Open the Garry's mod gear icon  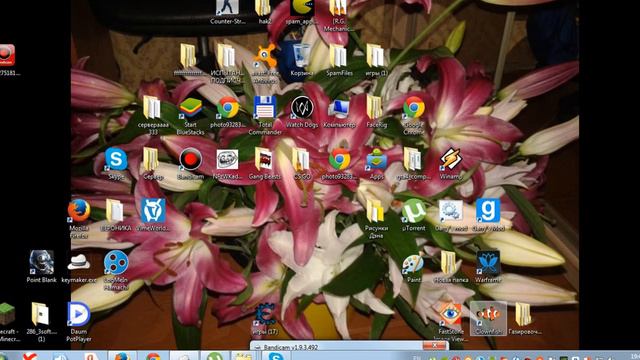(451, 215)
